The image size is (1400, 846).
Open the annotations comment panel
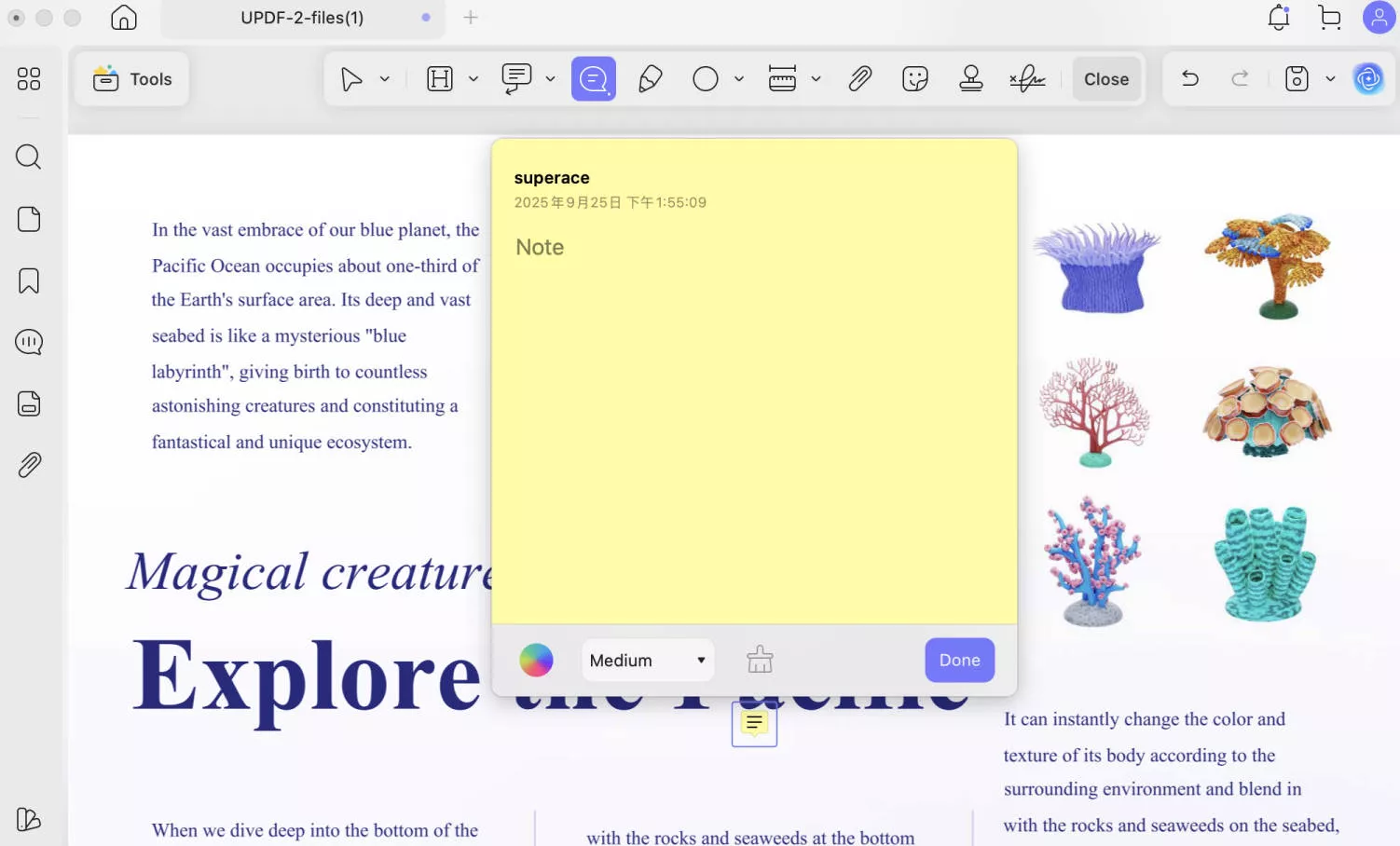point(28,342)
